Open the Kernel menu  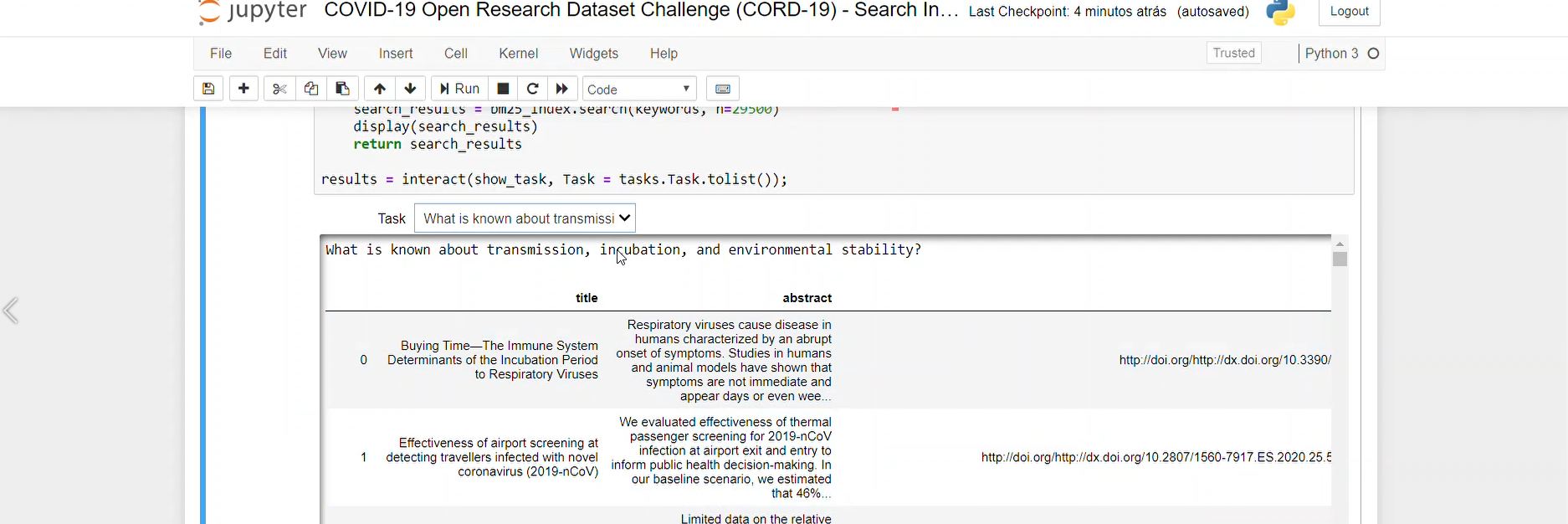[x=518, y=54]
